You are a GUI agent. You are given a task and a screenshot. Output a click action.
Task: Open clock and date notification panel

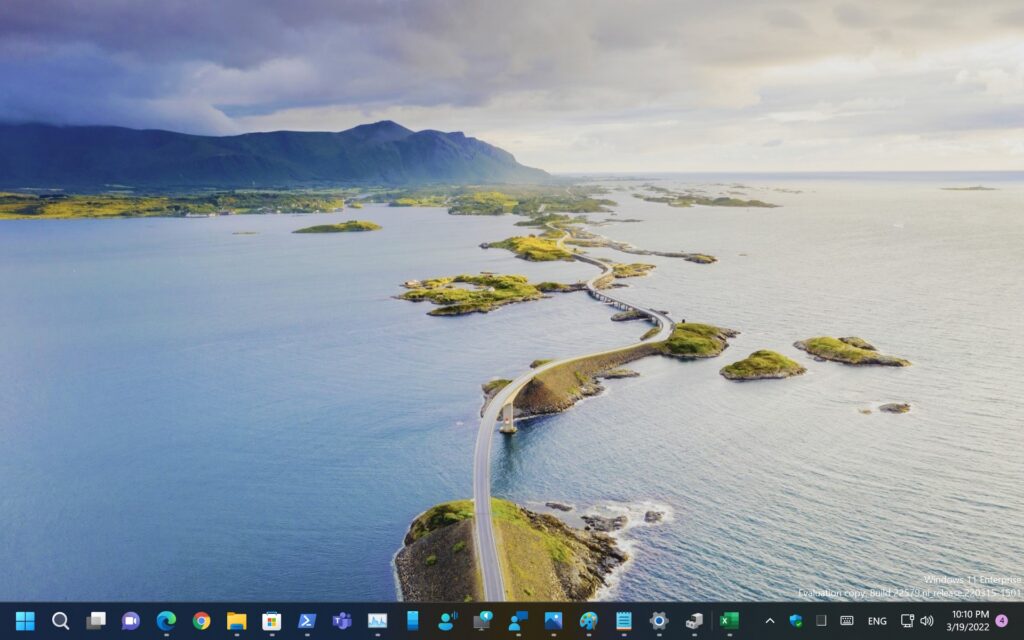[x=969, y=621]
